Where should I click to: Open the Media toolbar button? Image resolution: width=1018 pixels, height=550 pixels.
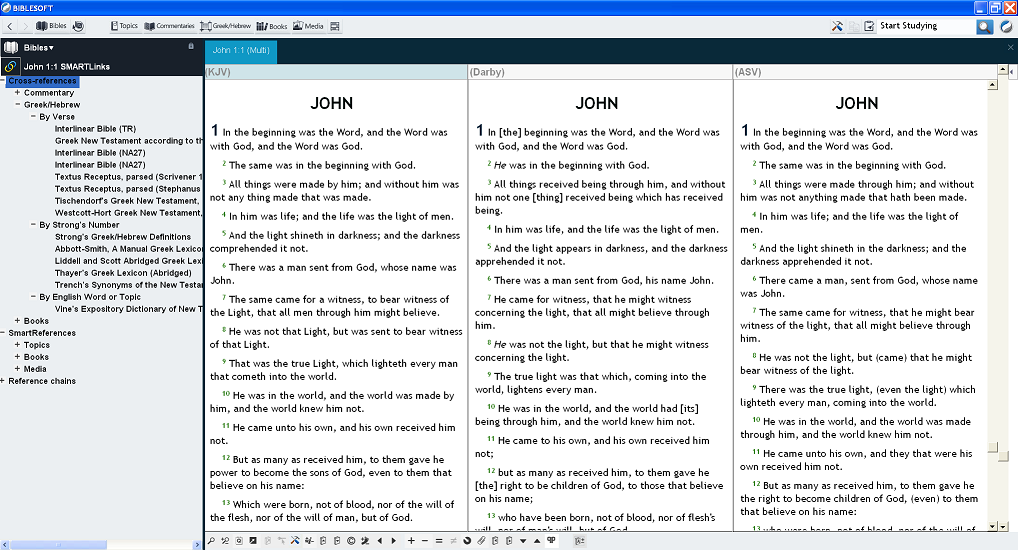pyautogui.click(x=308, y=26)
